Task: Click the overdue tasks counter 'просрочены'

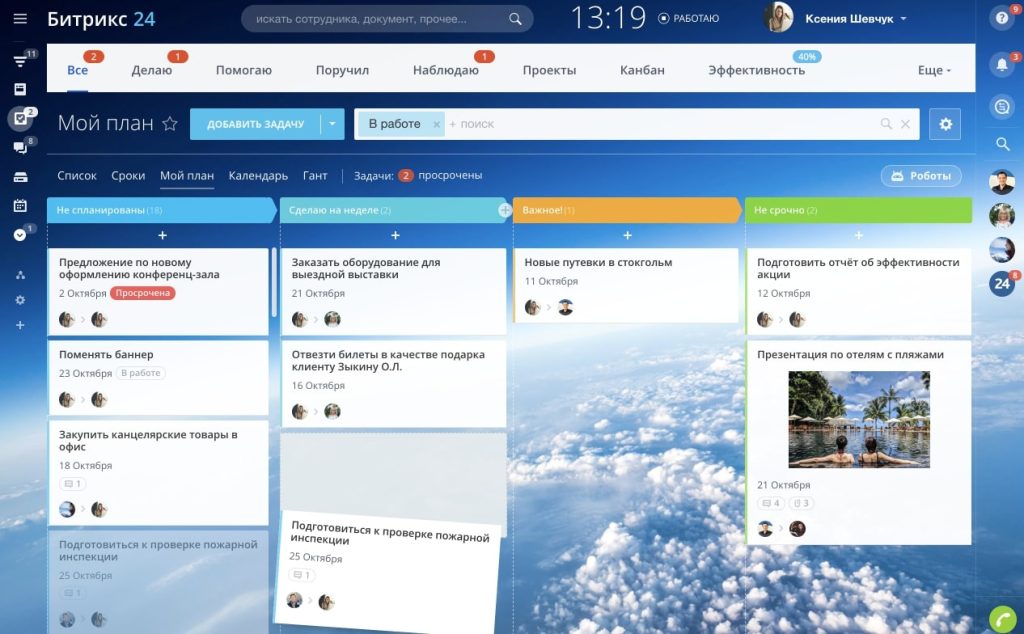Action: (x=441, y=176)
